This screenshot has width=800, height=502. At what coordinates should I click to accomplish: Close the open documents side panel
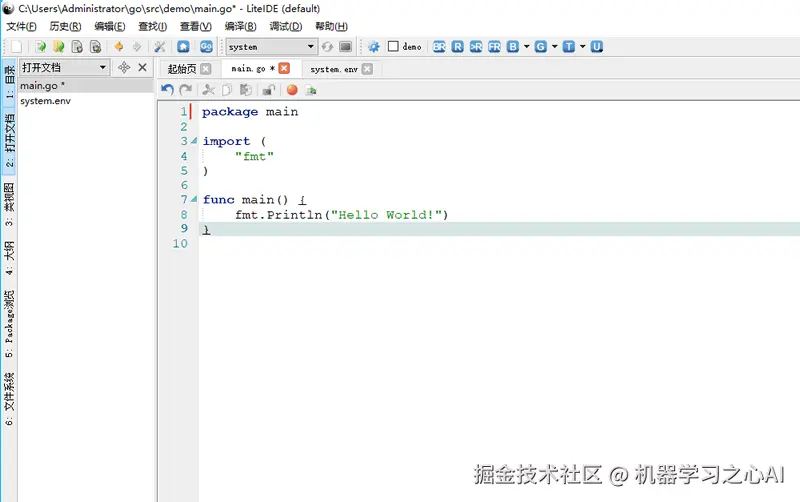(142, 67)
